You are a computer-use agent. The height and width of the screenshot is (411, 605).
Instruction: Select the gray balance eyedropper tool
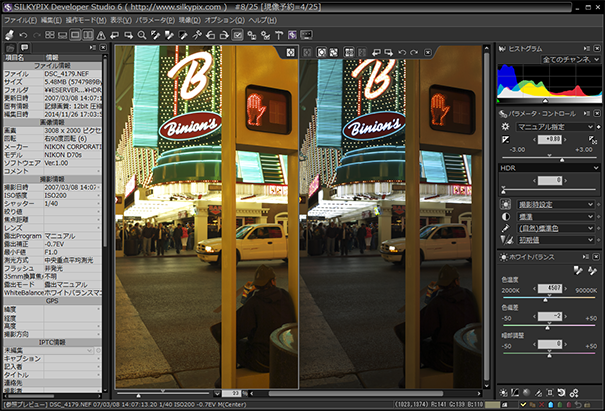click(155, 36)
